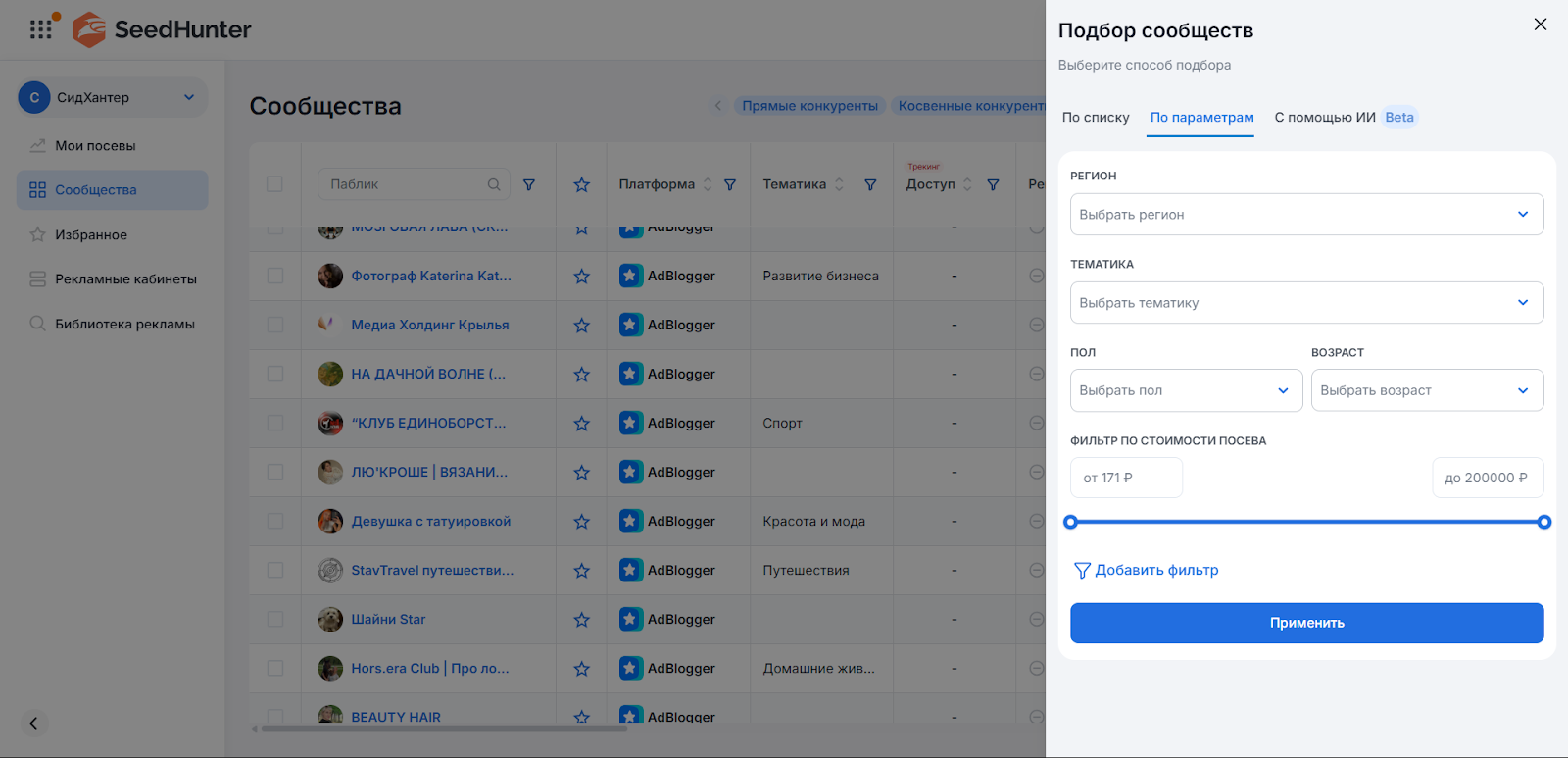Collapse the left sidebar with arrow
This screenshot has height=758, width=1568.
[x=33, y=723]
